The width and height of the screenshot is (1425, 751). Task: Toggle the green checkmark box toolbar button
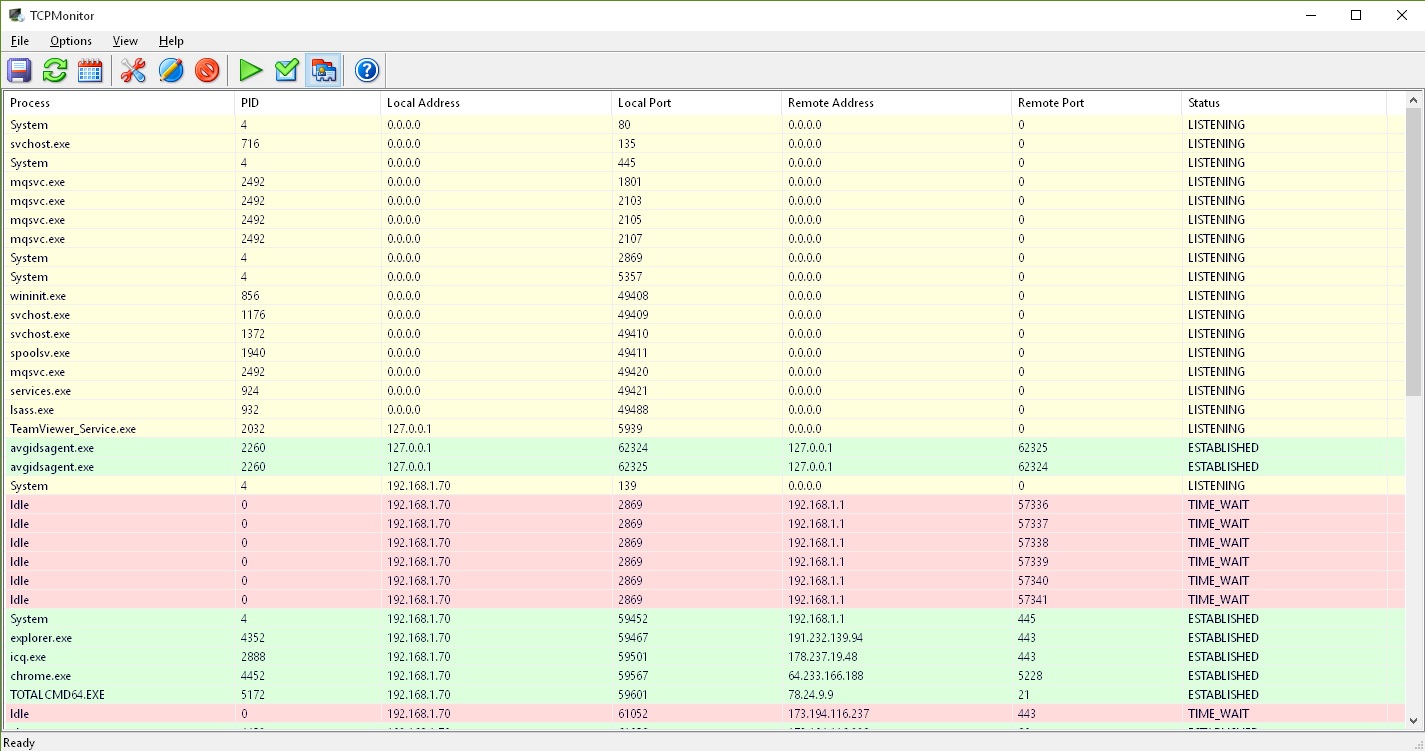(287, 70)
